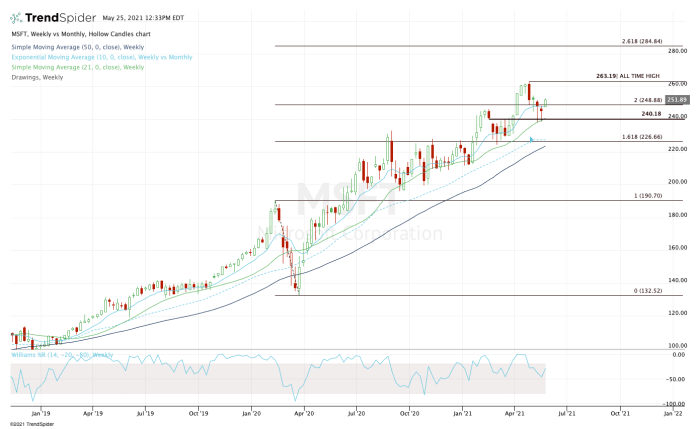Click the small blue arrow marker near 226.66
The width and height of the screenshot is (700, 429).
click(531, 139)
